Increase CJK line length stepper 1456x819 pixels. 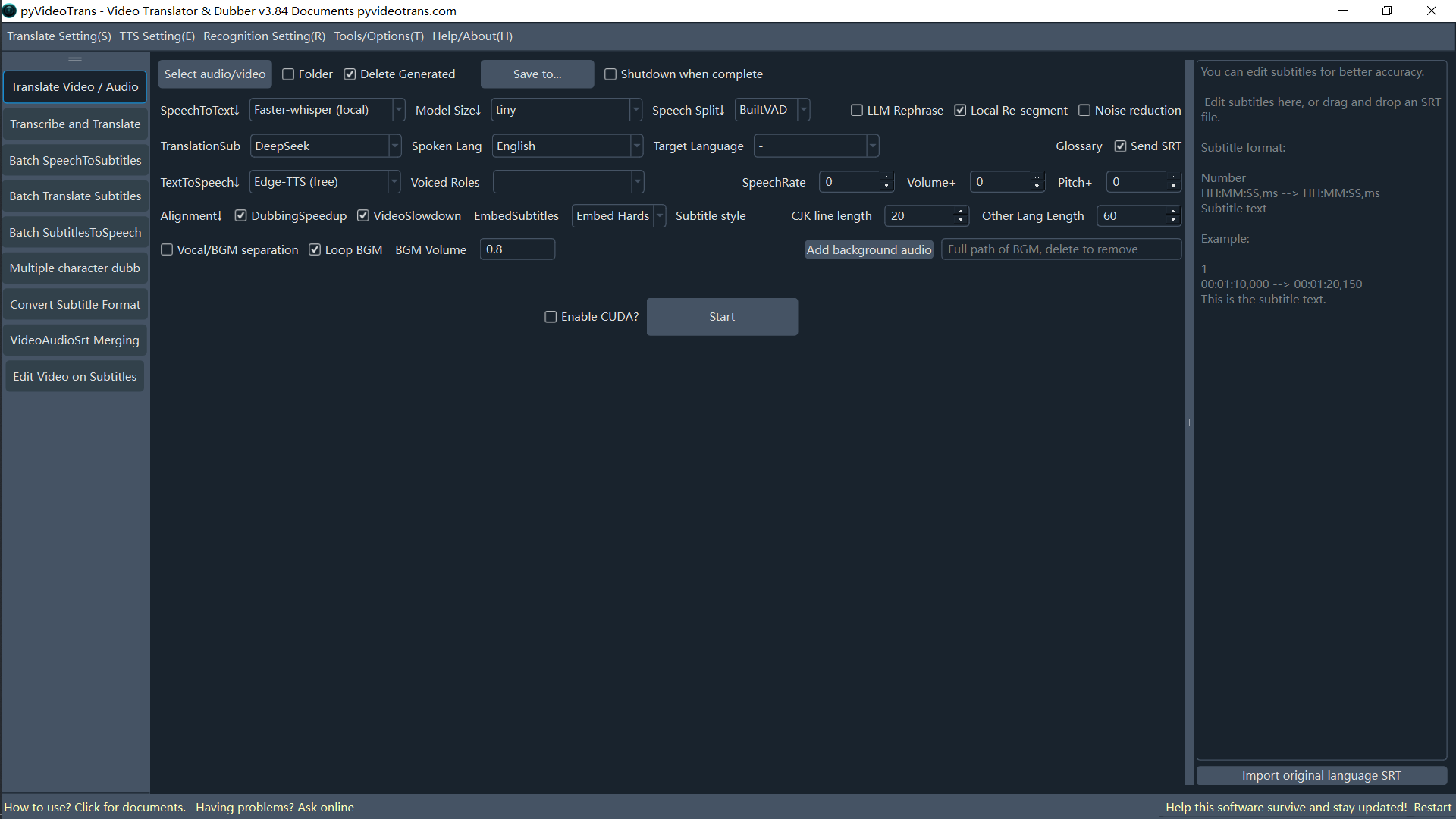[961, 212]
